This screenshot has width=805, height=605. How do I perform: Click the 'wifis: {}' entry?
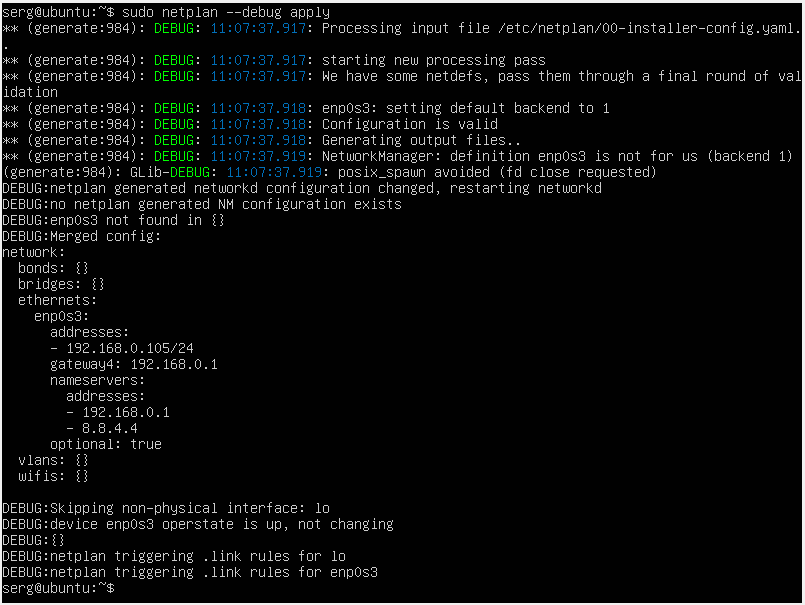(x=53, y=476)
